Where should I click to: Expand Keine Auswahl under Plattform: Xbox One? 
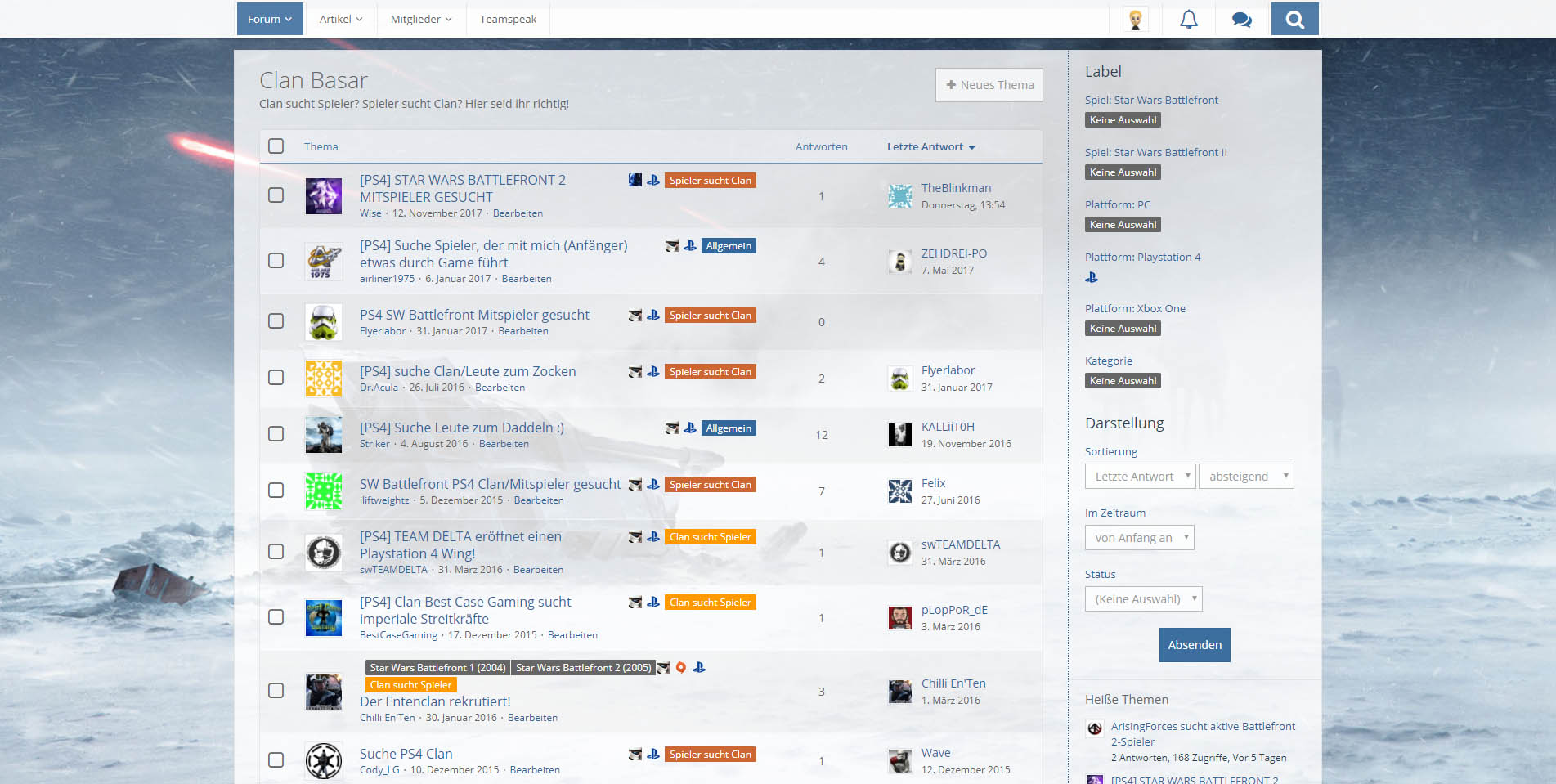click(x=1123, y=329)
